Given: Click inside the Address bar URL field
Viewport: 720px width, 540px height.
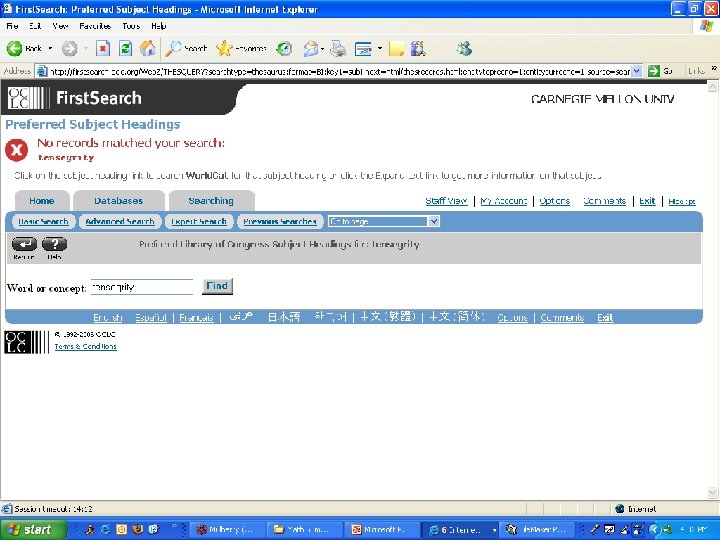Looking at the screenshot, I should 339,71.
